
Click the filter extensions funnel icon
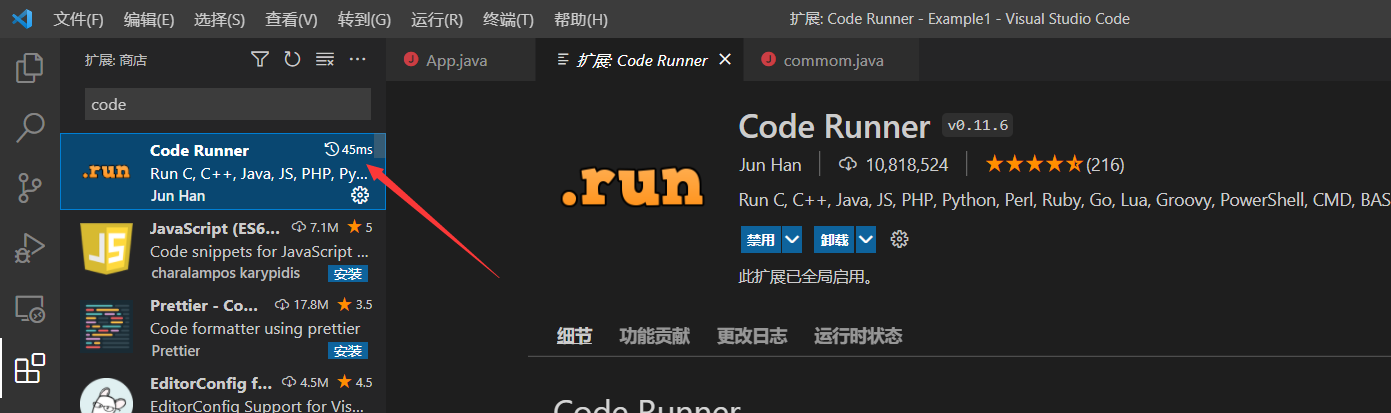tap(260, 60)
